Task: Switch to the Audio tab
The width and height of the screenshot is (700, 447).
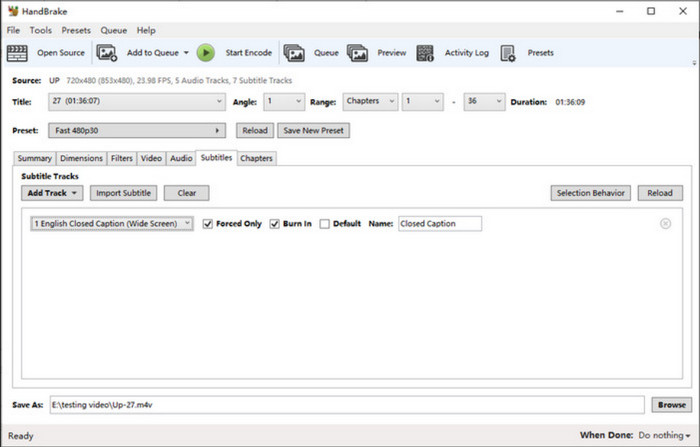Action: click(181, 158)
